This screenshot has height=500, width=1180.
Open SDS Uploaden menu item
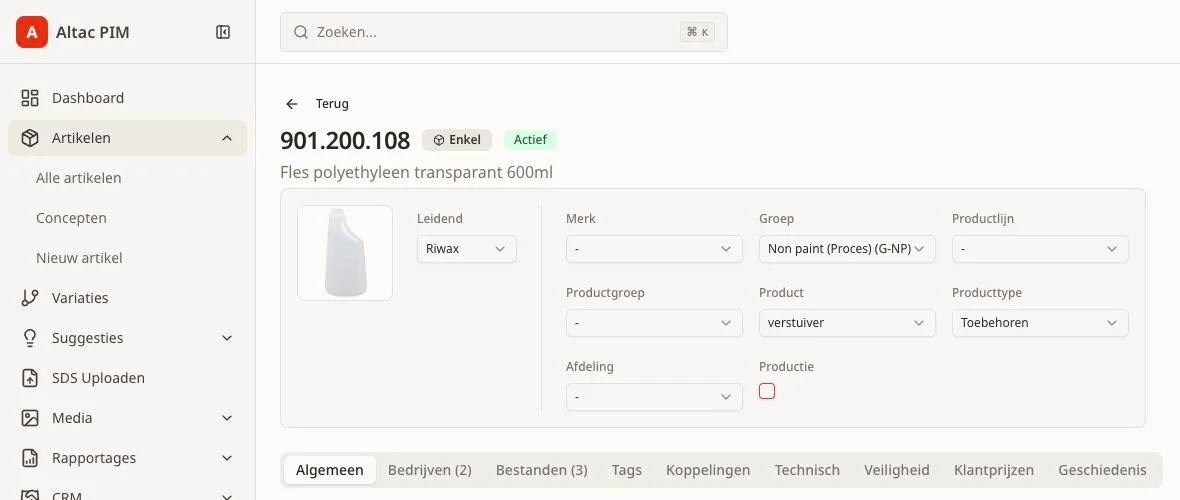[x=128, y=378]
